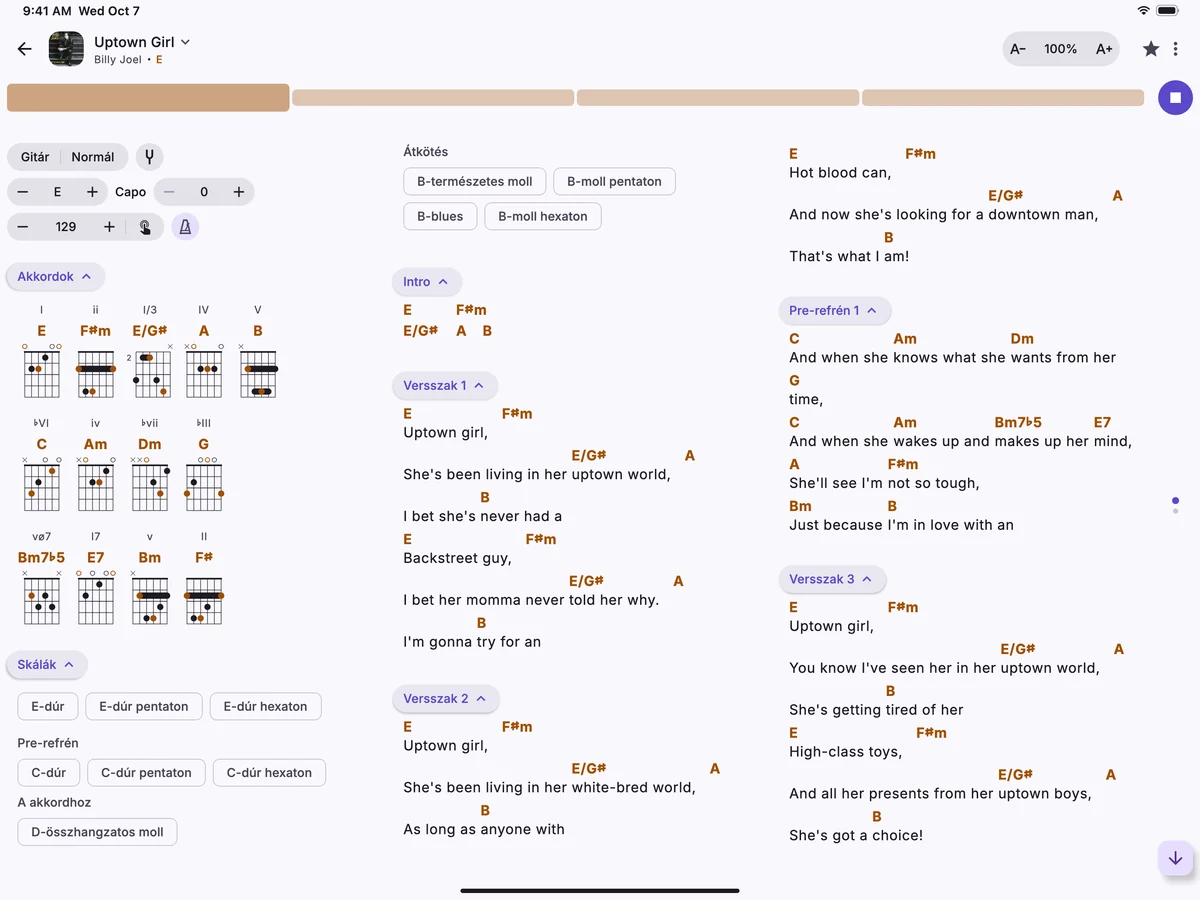Open the Uptown Girl title dropdown

coord(142,42)
